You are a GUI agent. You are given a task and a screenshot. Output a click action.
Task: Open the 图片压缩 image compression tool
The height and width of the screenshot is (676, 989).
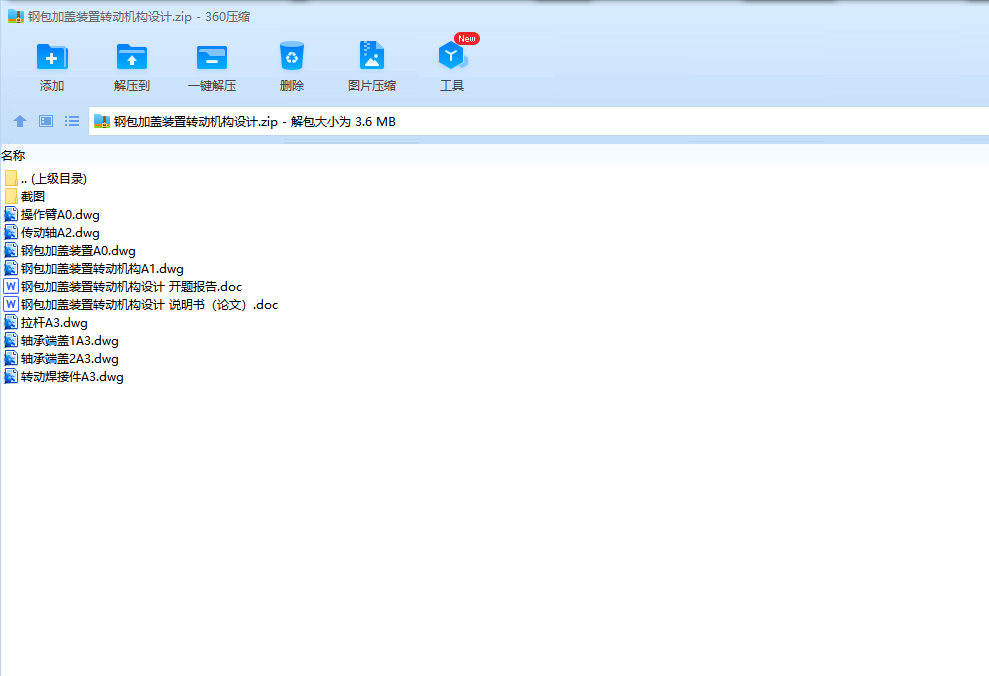(x=372, y=55)
